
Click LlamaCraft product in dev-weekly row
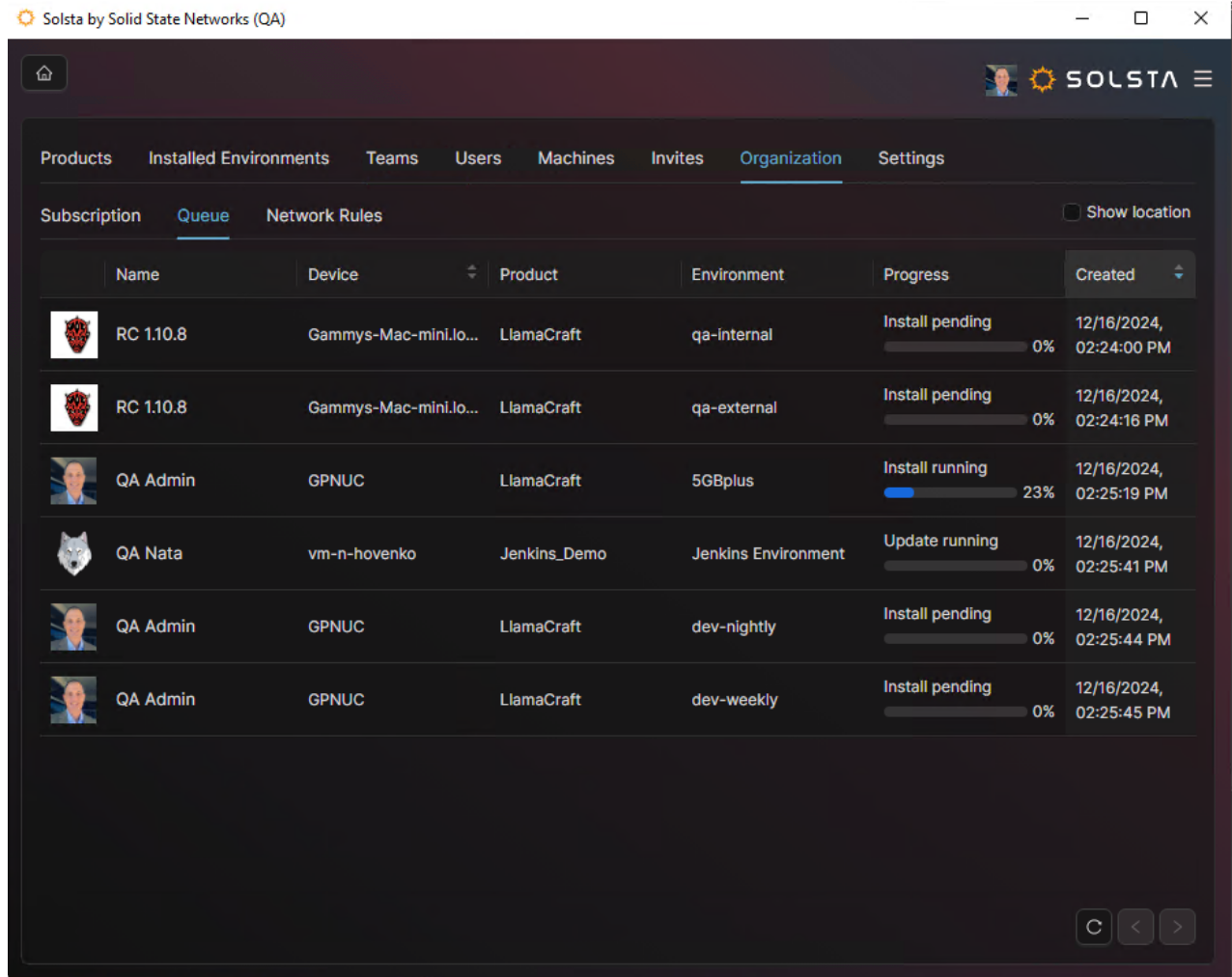[x=540, y=700]
